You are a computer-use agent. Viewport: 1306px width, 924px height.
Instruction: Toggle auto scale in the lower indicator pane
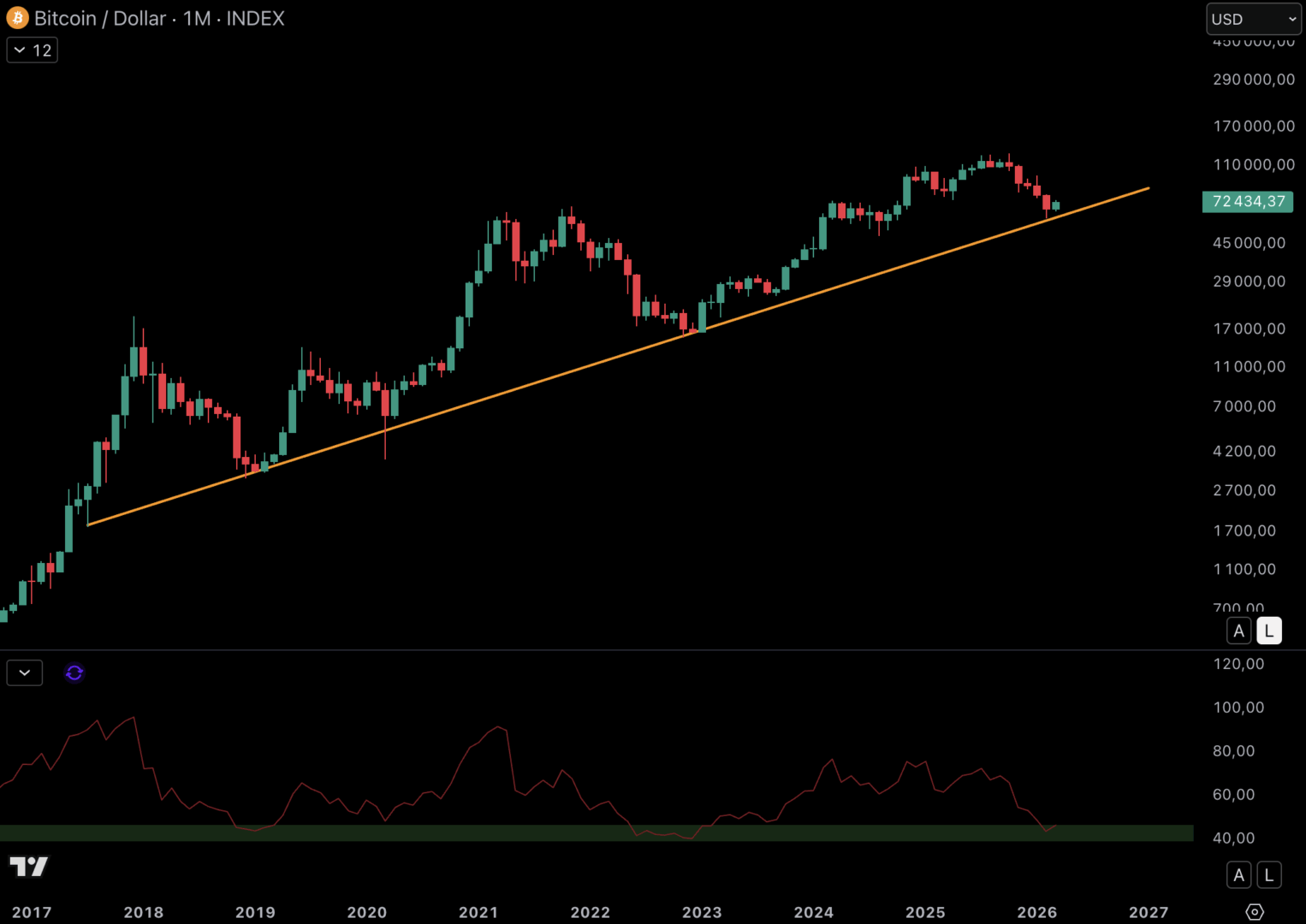tap(1238, 875)
